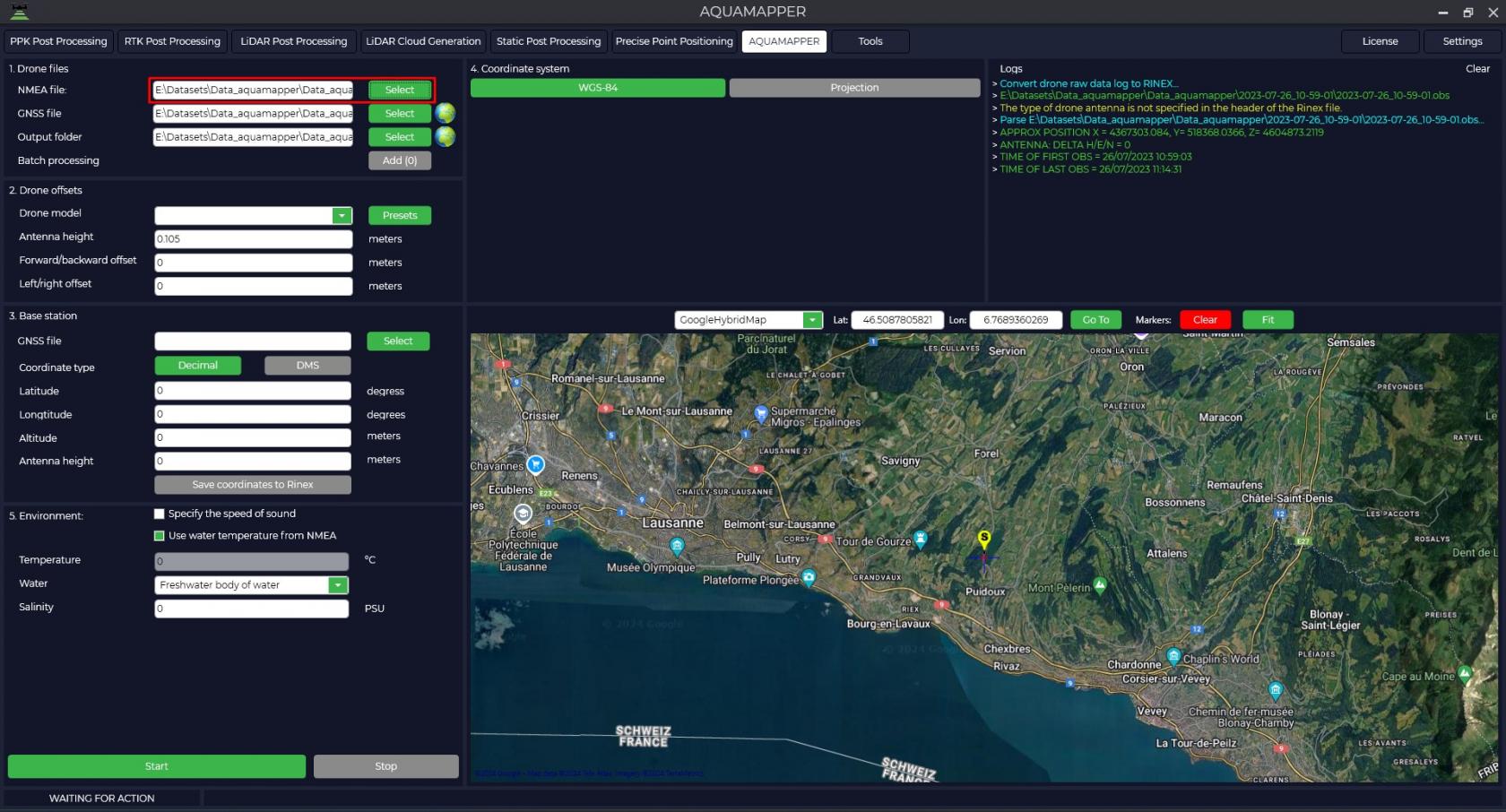Click the Plateforme Plongée map pin
Viewport: 1506px width, 812px height.
point(809,577)
